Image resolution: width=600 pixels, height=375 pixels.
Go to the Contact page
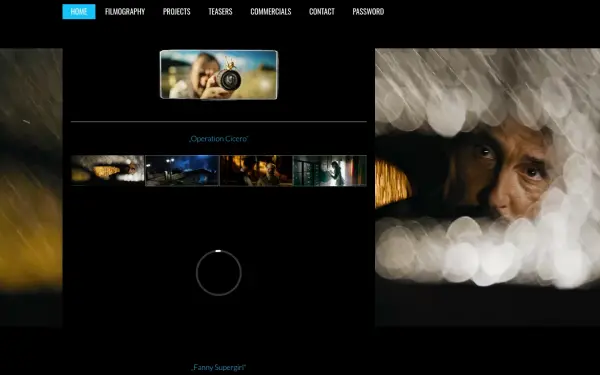pos(321,11)
